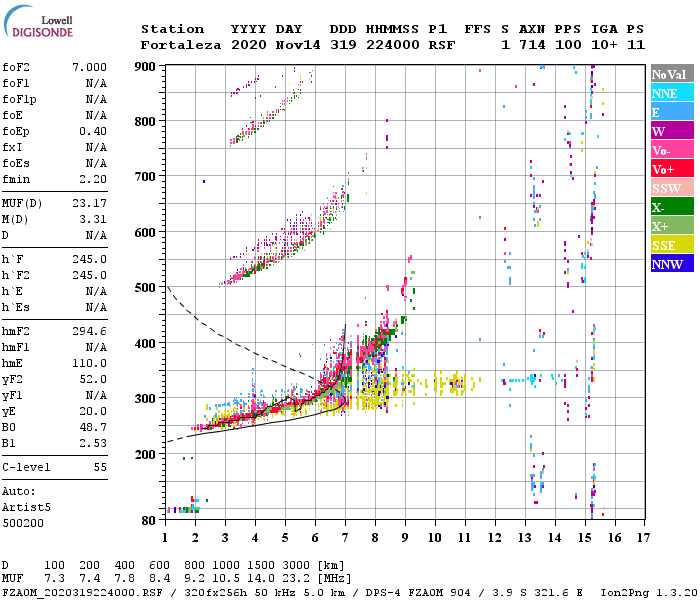Screen dimensions: 700x600
Task: Click the RSF P1 value
Action: [x=442, y=45]
